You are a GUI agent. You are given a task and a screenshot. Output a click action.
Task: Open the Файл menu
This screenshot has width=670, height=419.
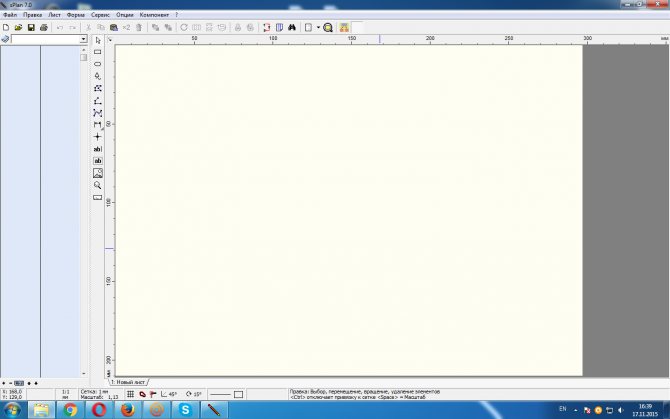tap(9, 16)
